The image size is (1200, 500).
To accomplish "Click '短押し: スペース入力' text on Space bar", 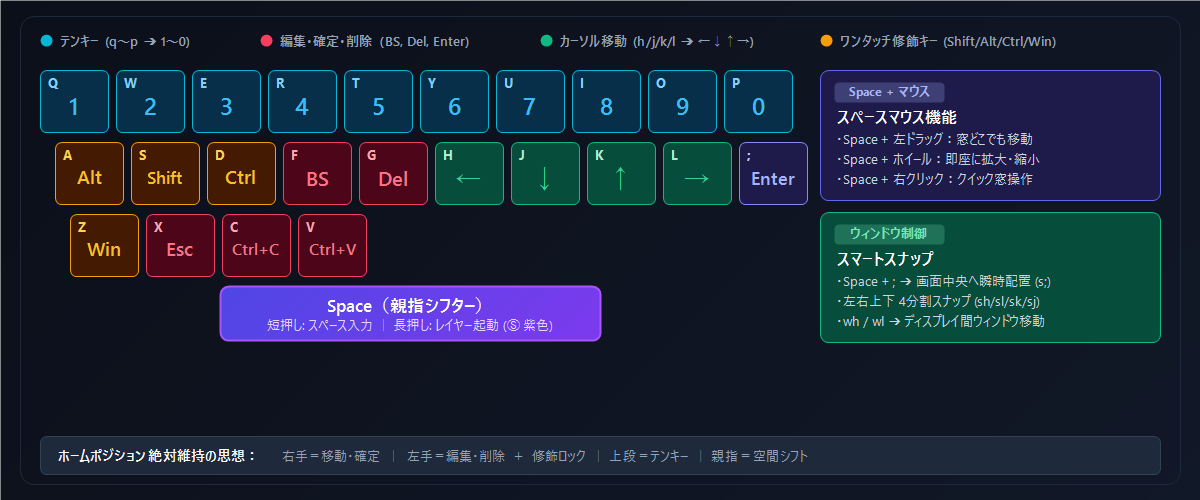I will (319, 325).
